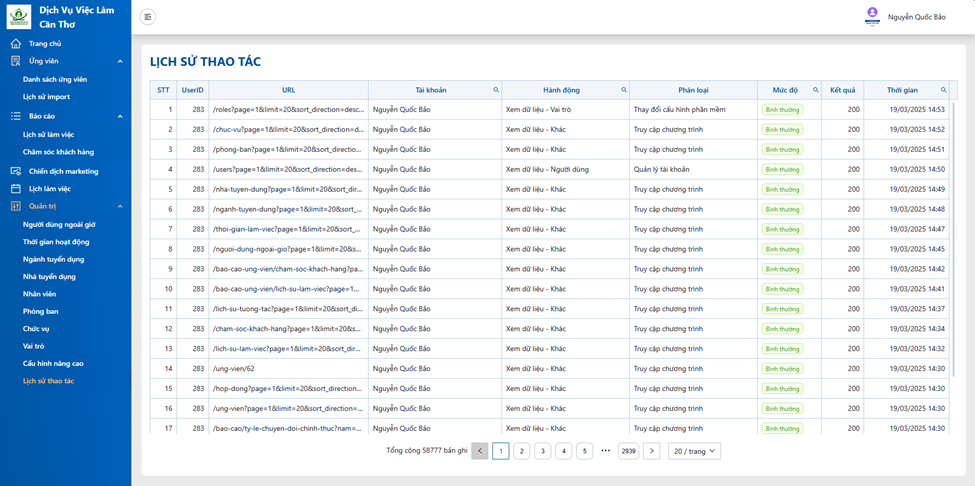Toggle sidebar with the hamburger menu icon
The image size is (975, 486).
pos(147,17)
